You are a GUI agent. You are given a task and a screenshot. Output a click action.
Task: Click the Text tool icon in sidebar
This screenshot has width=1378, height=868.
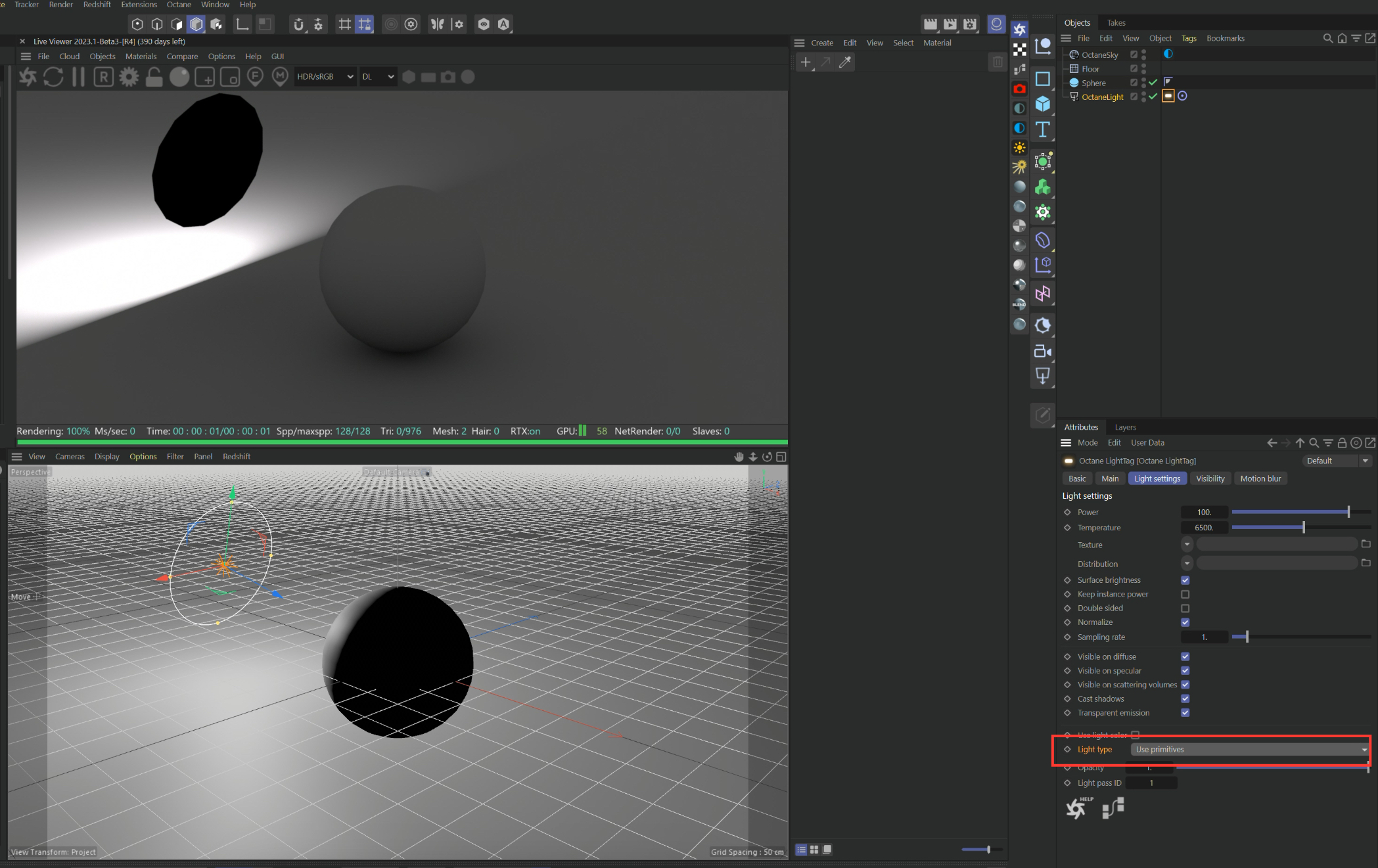(x=1042, y=129)
